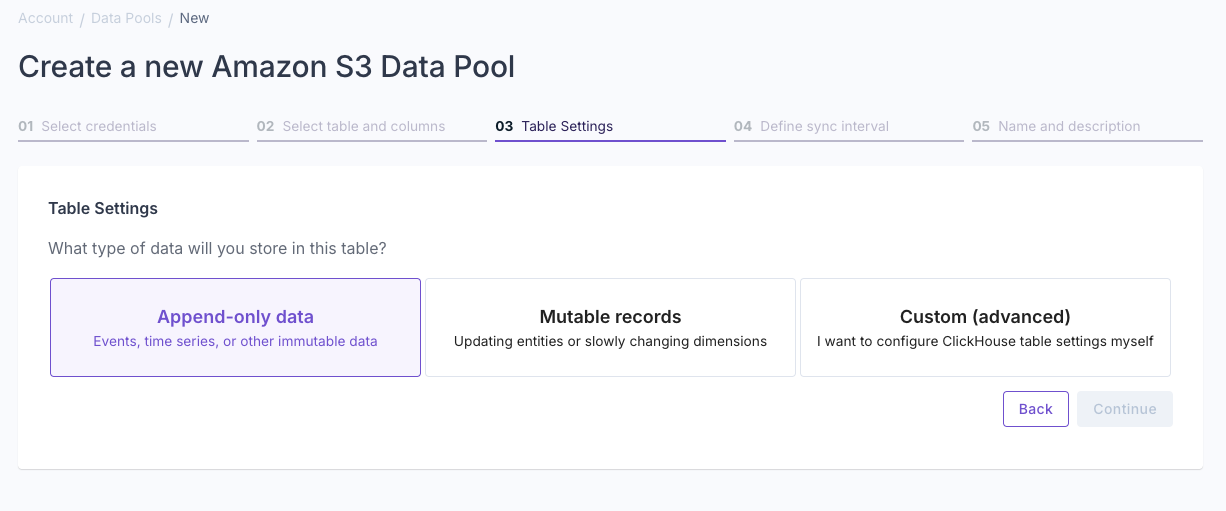1226x511 pixels.
Task: Click the page title Create a new Amazon S3 Data Pool
Action: pos(267,67)
